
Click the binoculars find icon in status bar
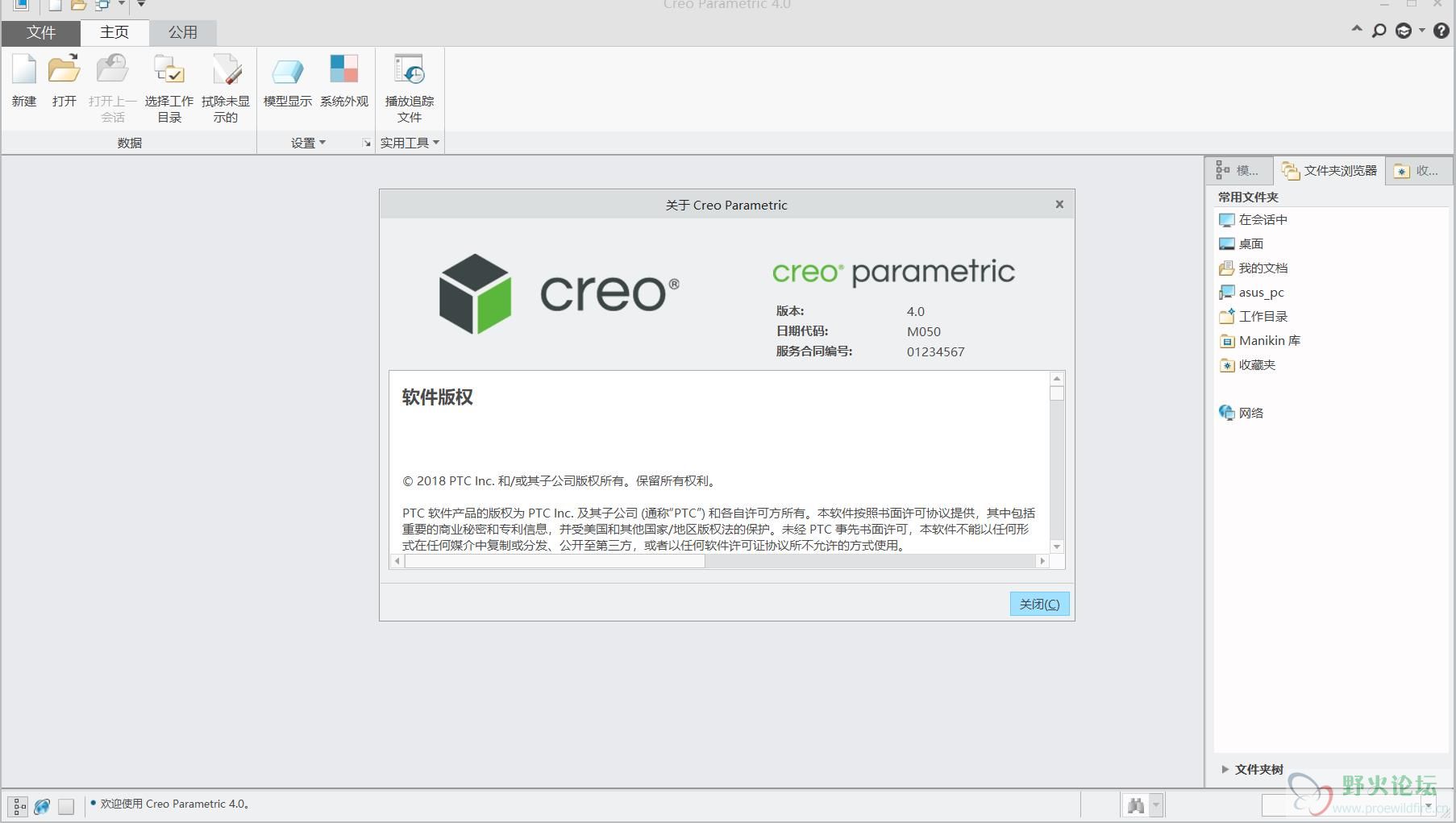(x=1136, y=805)
